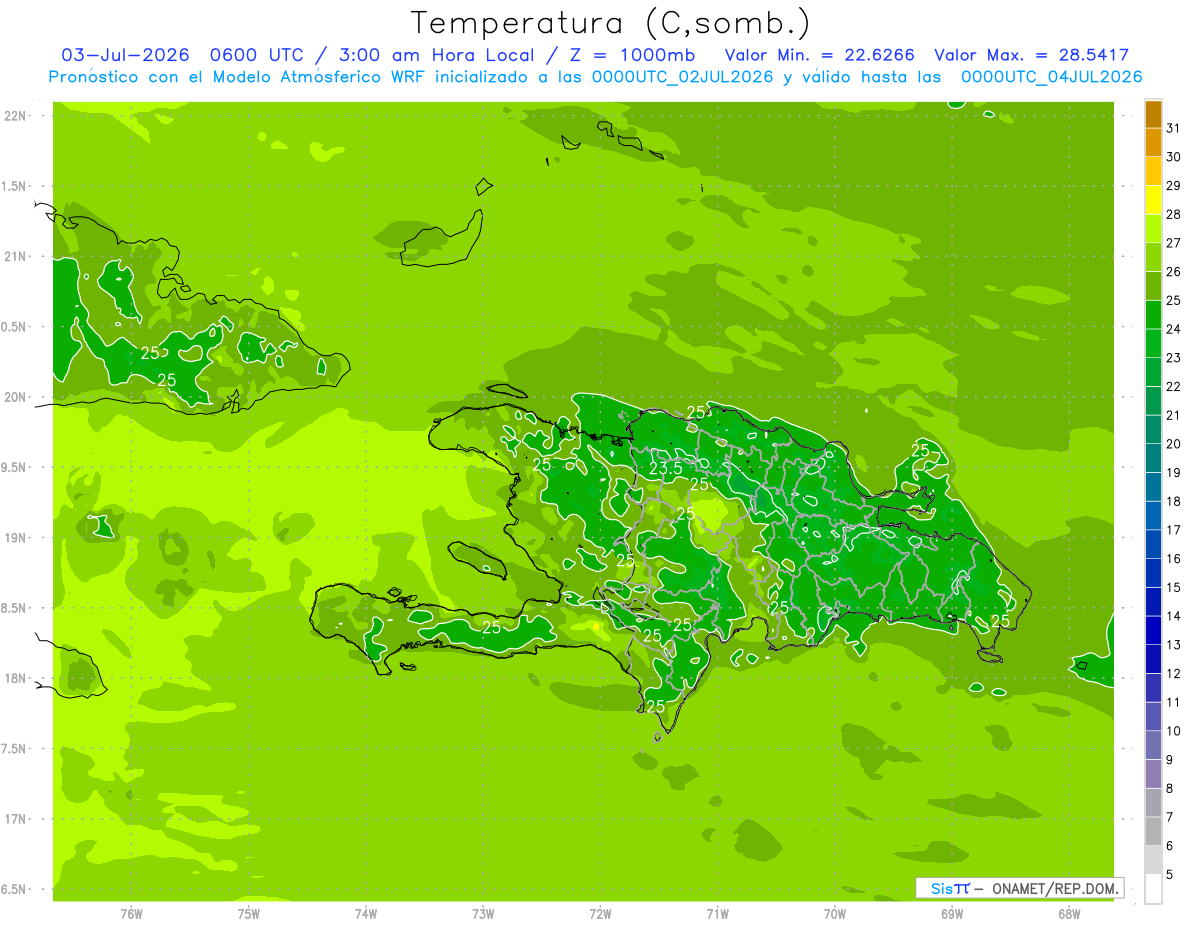This screenshot has width=1200, height=927.
Task: Click the "SisTT - ONAMET/REP.DOM." credit box
Action: pyautogui.click(x=1019, y=888)
